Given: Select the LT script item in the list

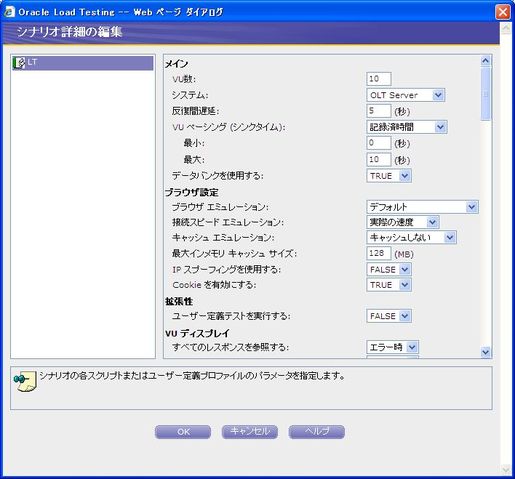Looking at the screenshot, I should [x=83, y=63].
